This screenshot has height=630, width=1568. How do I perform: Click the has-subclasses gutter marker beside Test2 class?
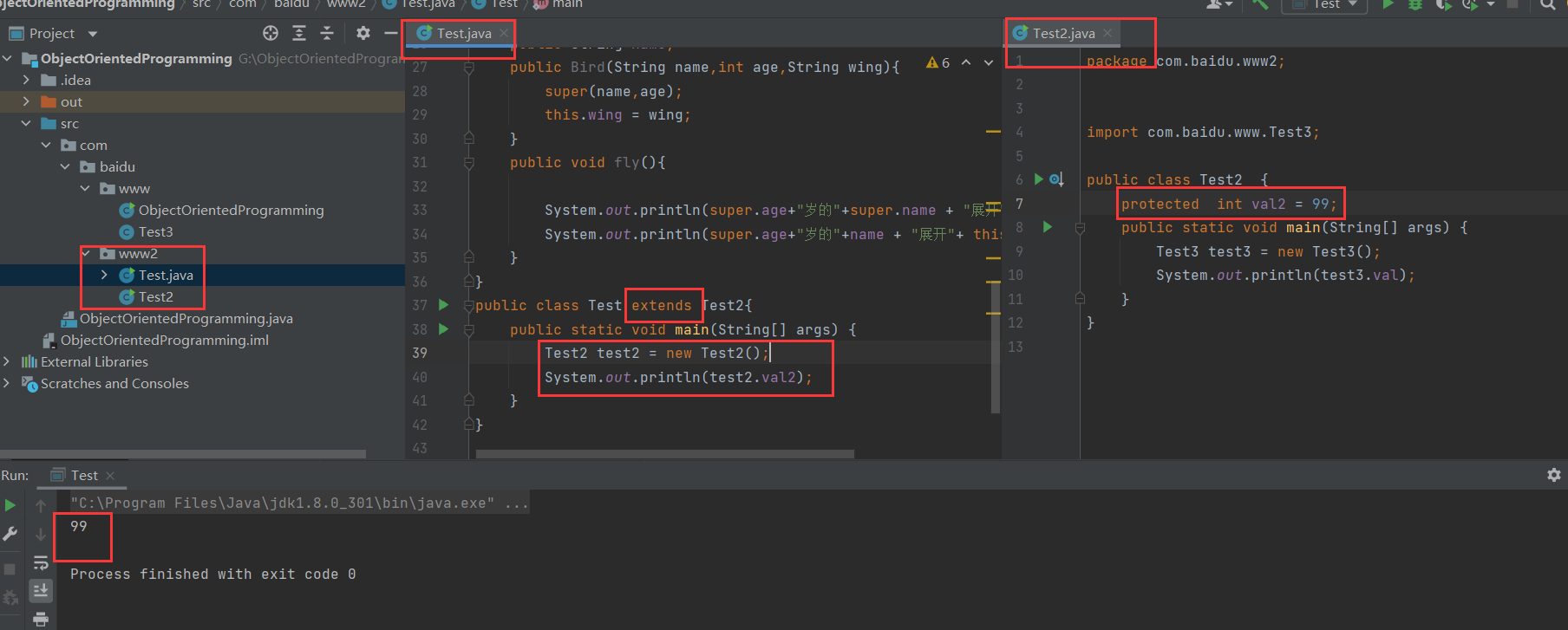1055,179
